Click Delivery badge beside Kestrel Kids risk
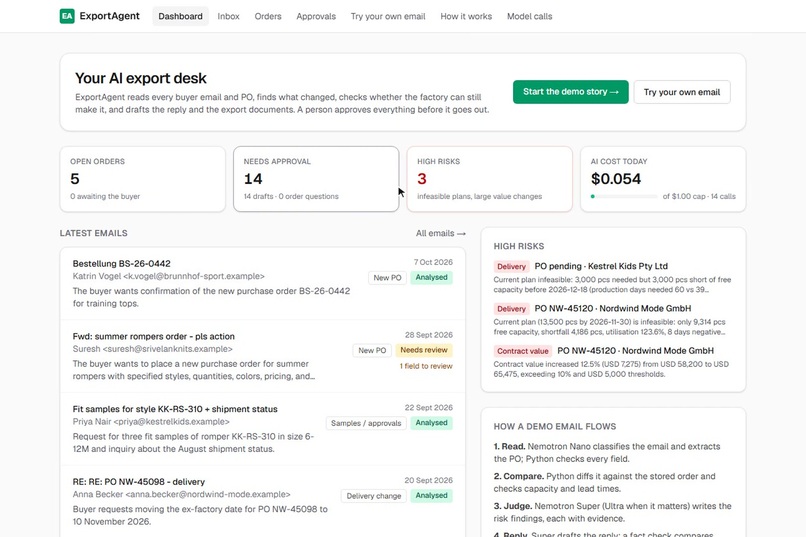The image size is (806, 537). point(511,267)
